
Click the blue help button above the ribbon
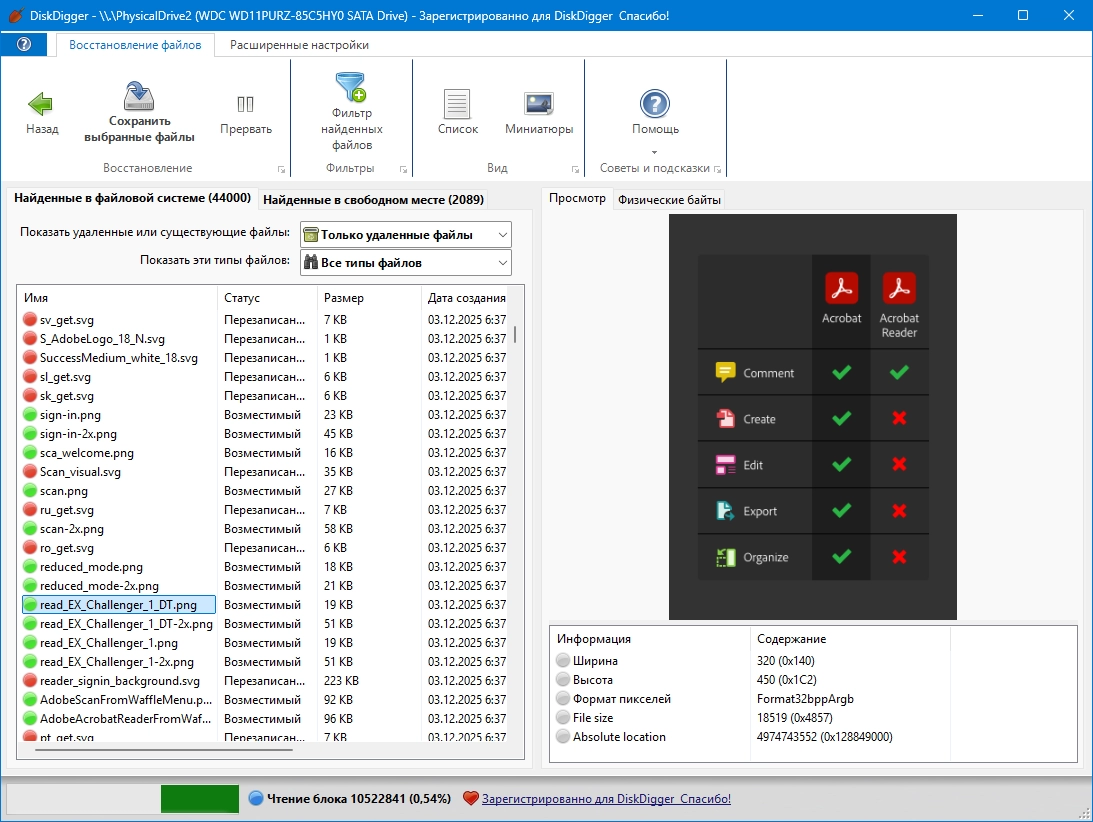25,45
